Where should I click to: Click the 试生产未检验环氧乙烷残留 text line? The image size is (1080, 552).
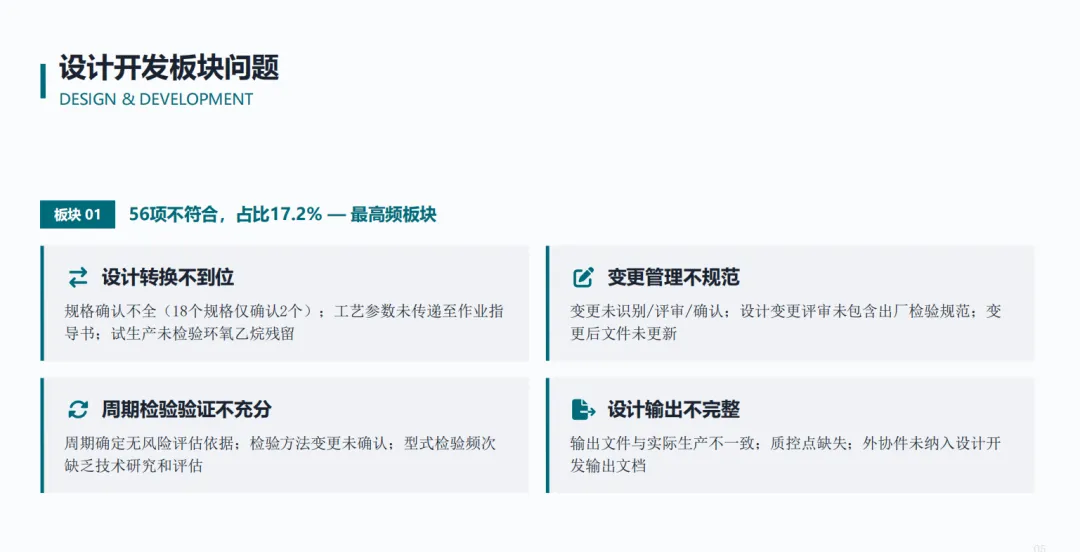(203, 334)
